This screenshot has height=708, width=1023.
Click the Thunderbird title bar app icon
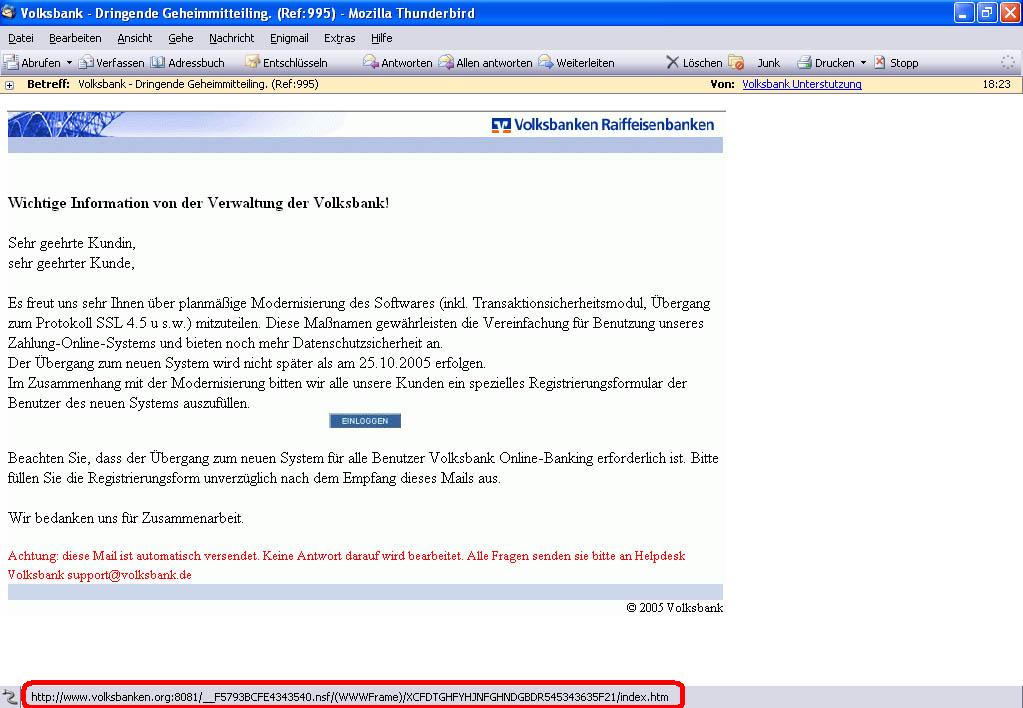[x=8, y=12]
